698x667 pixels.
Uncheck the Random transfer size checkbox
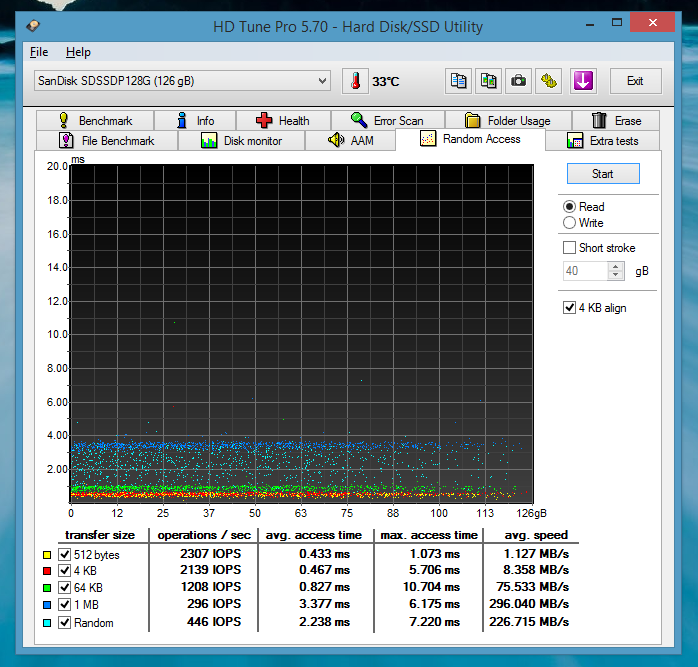[65, 622]
